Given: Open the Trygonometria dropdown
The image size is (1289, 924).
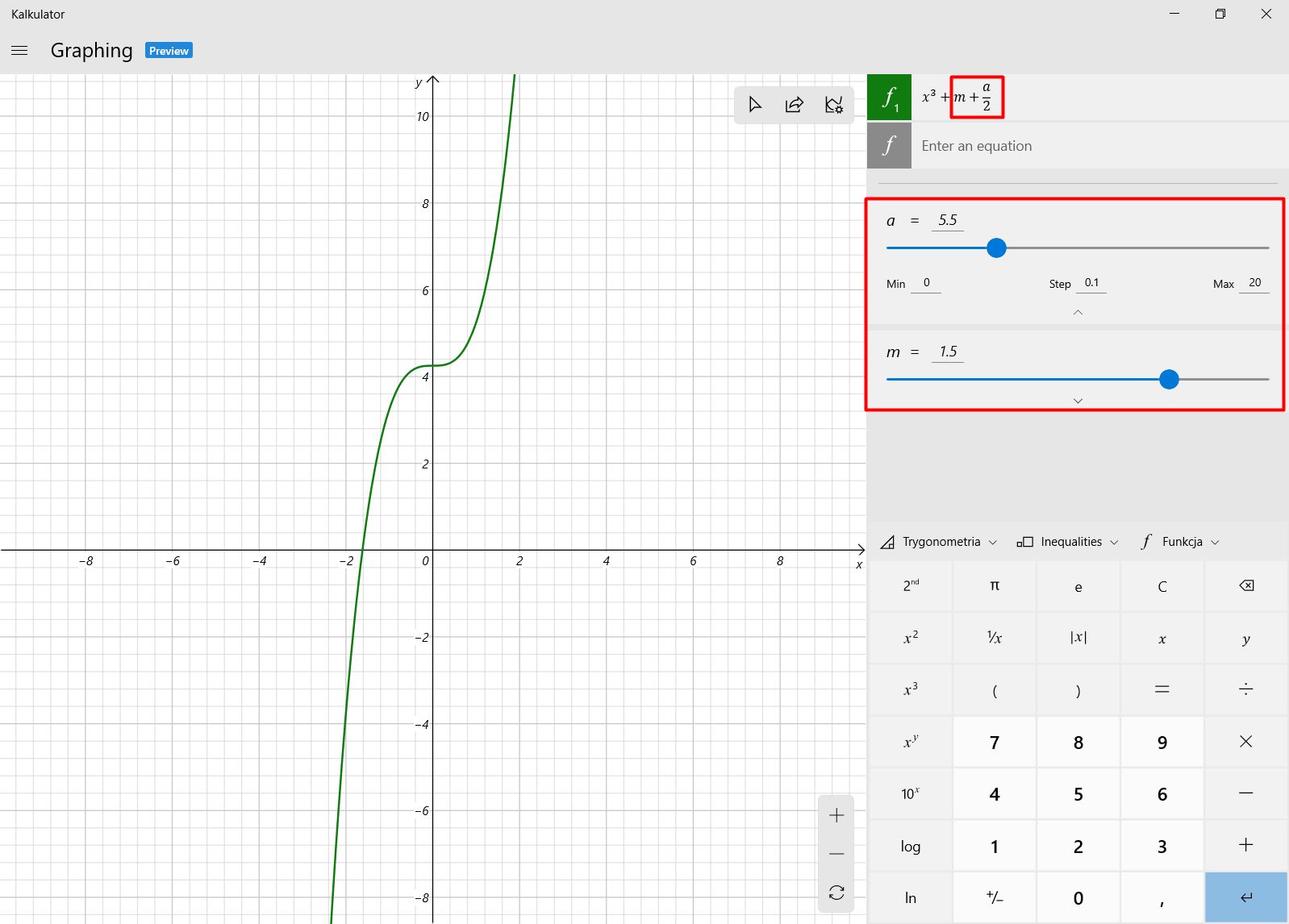Looking at the screenshot, I should click(x=938, y=542).
